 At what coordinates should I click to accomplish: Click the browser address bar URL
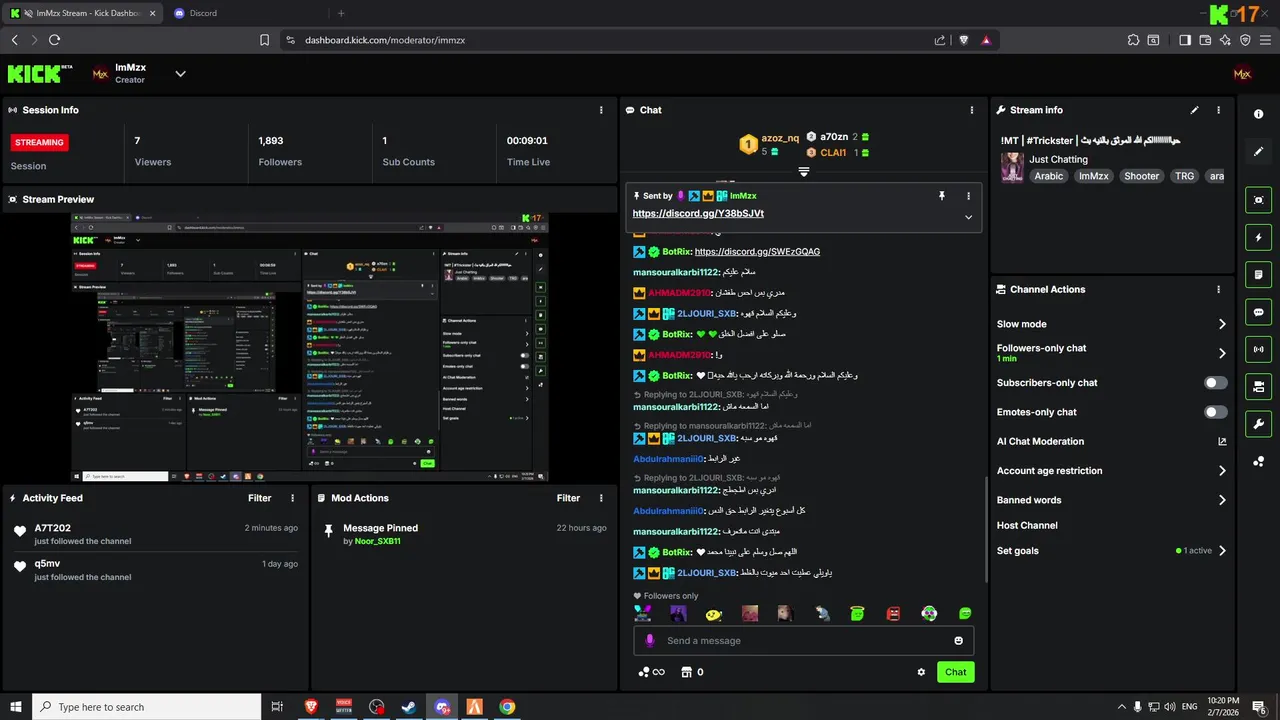point(385,40)
